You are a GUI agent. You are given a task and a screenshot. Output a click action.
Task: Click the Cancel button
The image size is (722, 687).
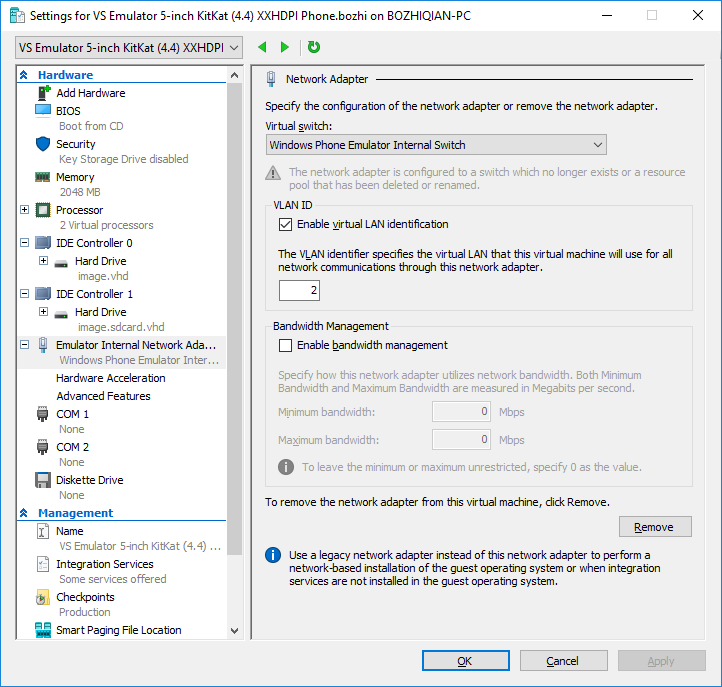pos(563,661)
